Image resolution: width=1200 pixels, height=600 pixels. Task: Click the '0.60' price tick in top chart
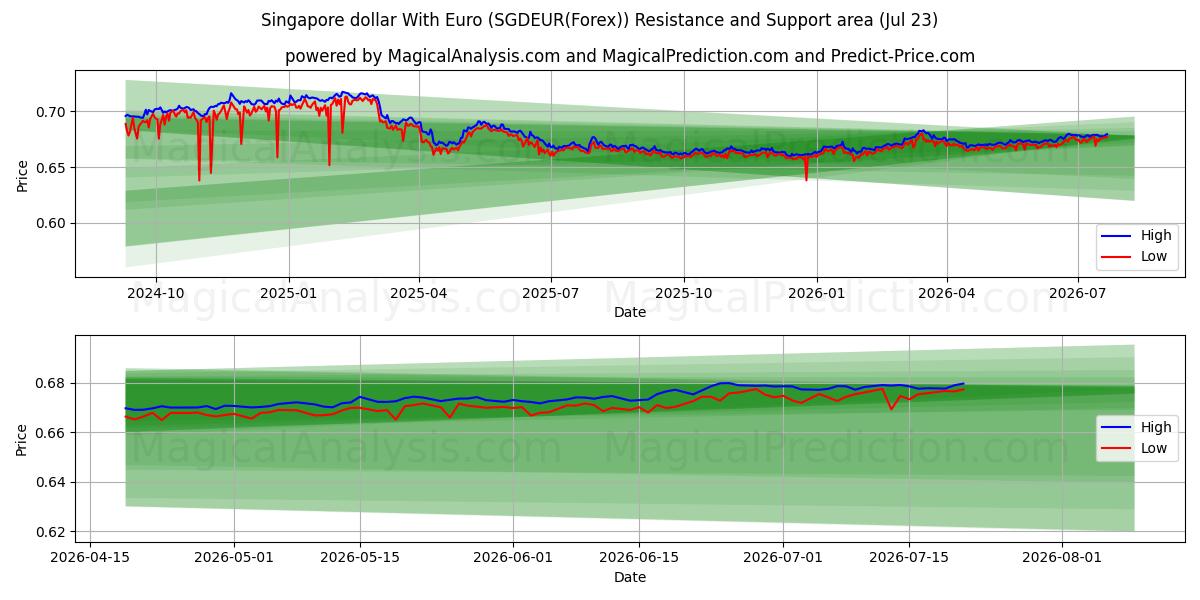[x=52, y=224]
